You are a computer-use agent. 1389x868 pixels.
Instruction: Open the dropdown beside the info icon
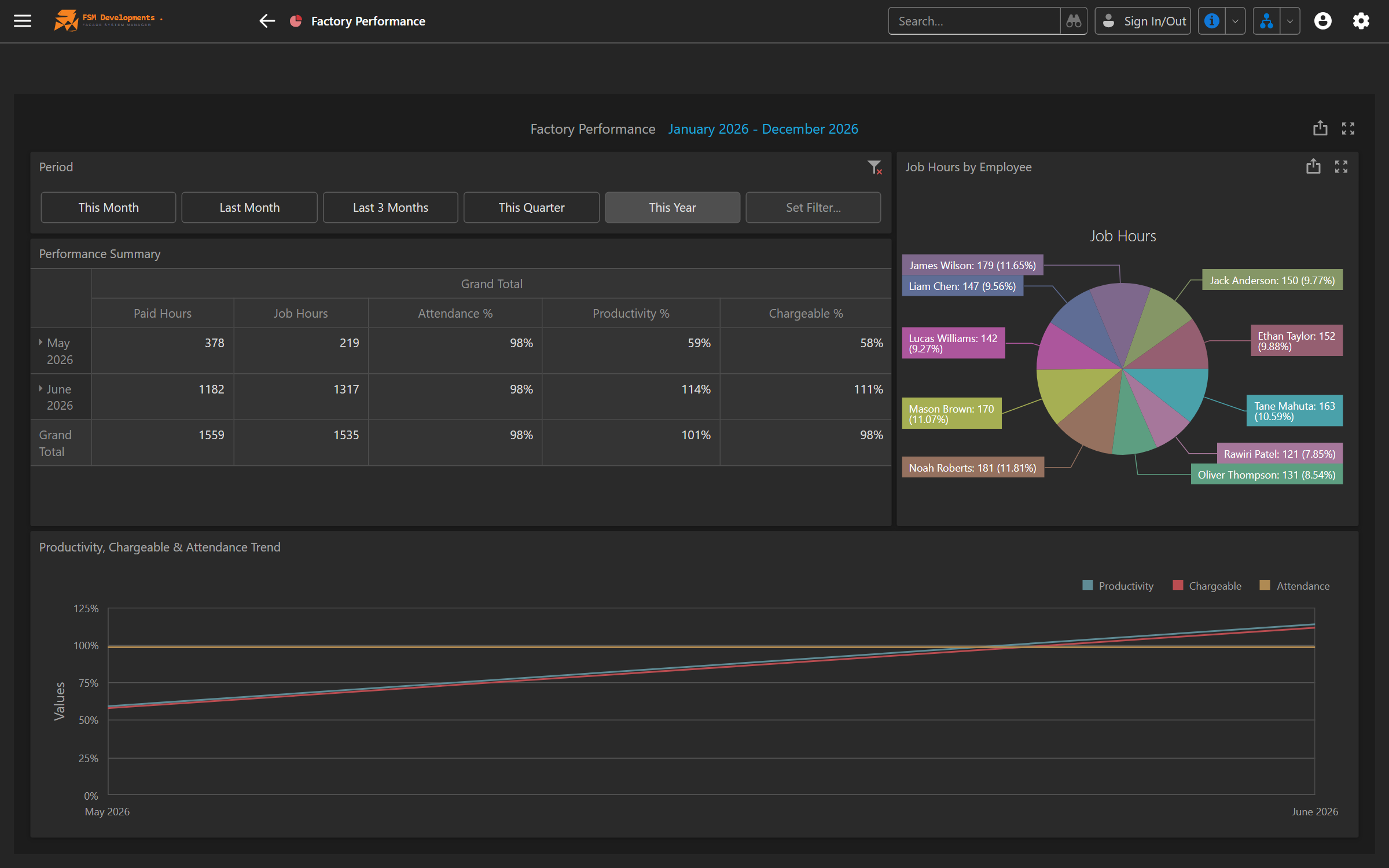[x=1235, y=21]
